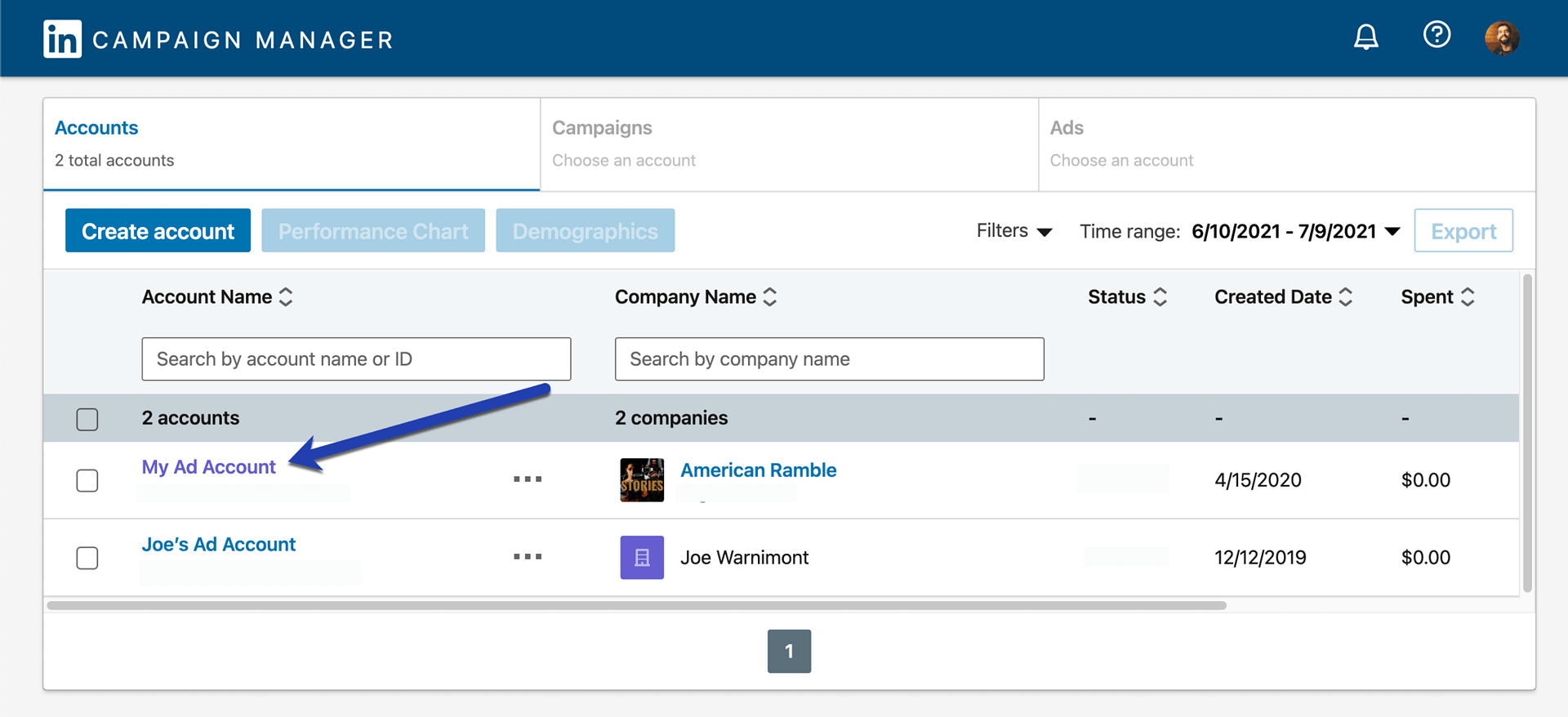This screenshot has height=717, width=1568.
Task: Open more options for Joe's Ad Account
Action: coord(528,557)
